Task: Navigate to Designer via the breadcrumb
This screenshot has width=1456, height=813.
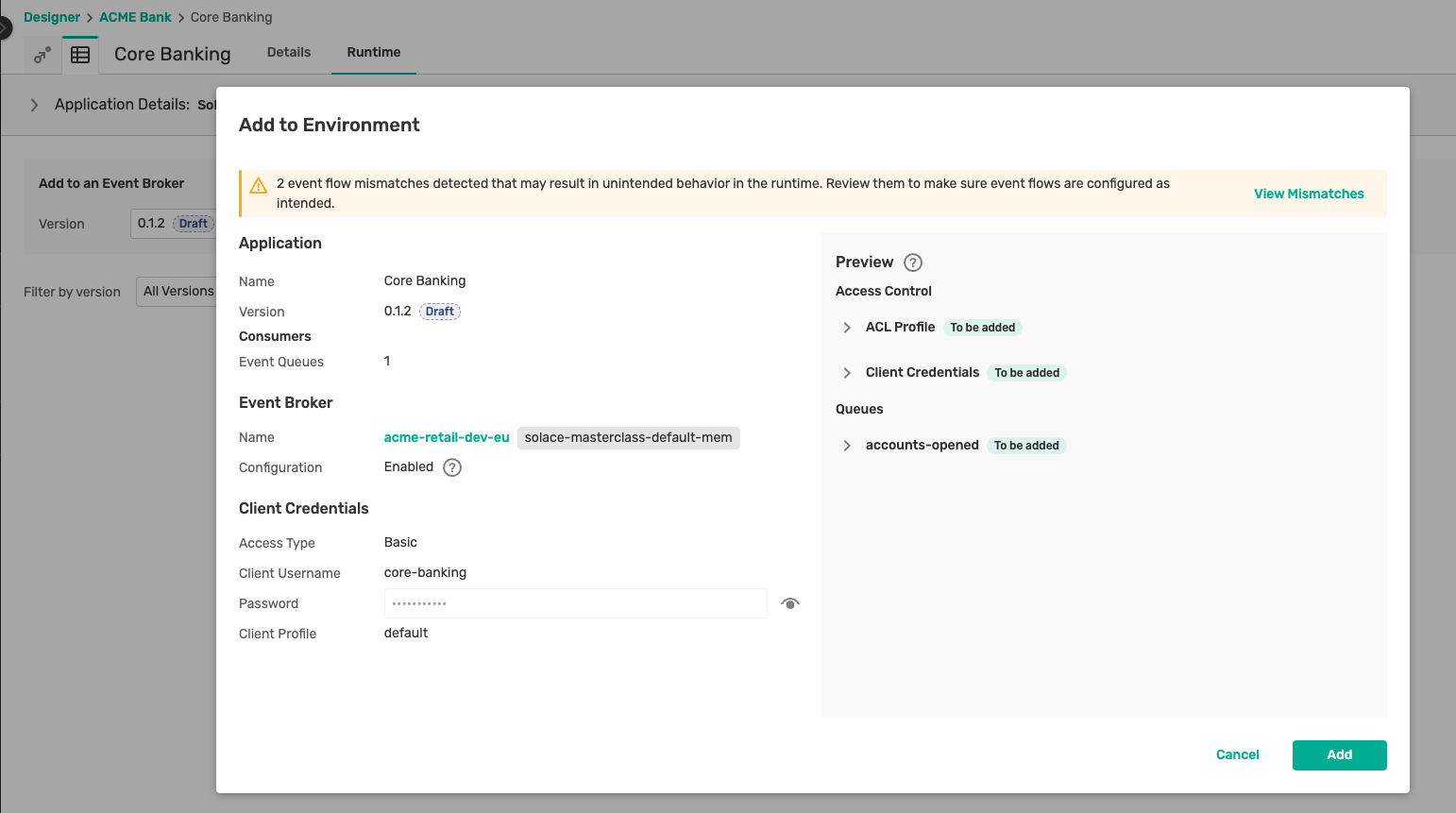Action: tap(52, 16)
